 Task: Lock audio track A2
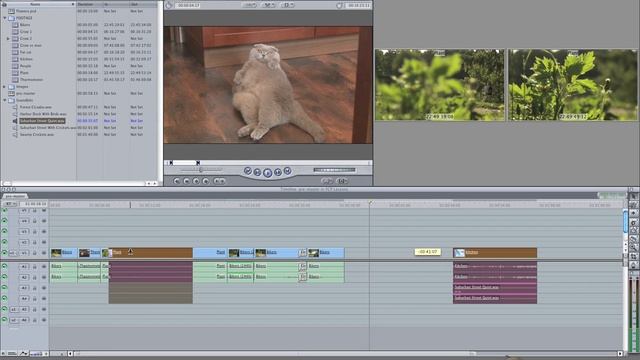point(35,278)
